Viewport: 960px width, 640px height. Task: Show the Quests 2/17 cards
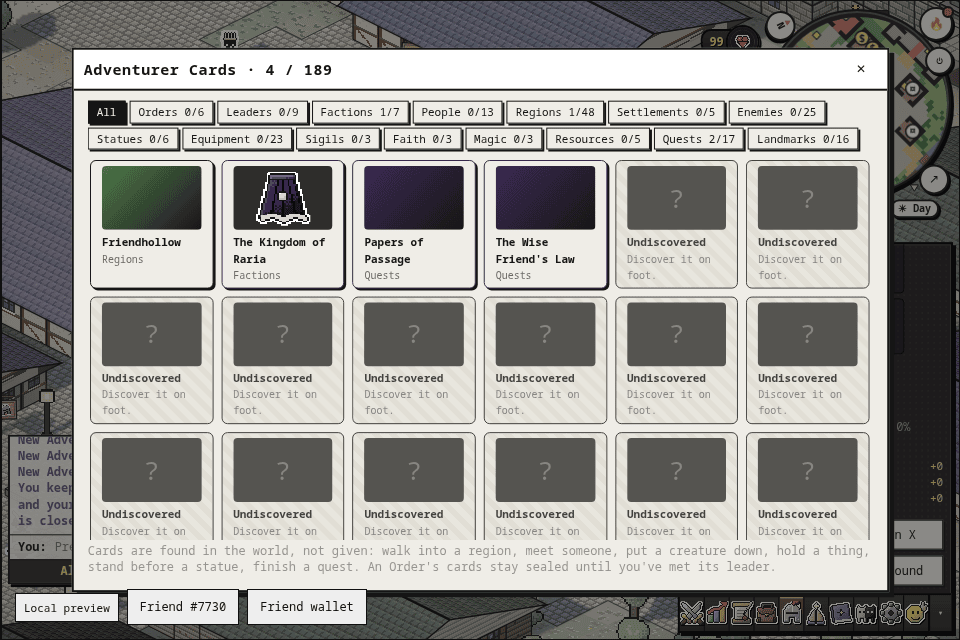coord(699,139)
